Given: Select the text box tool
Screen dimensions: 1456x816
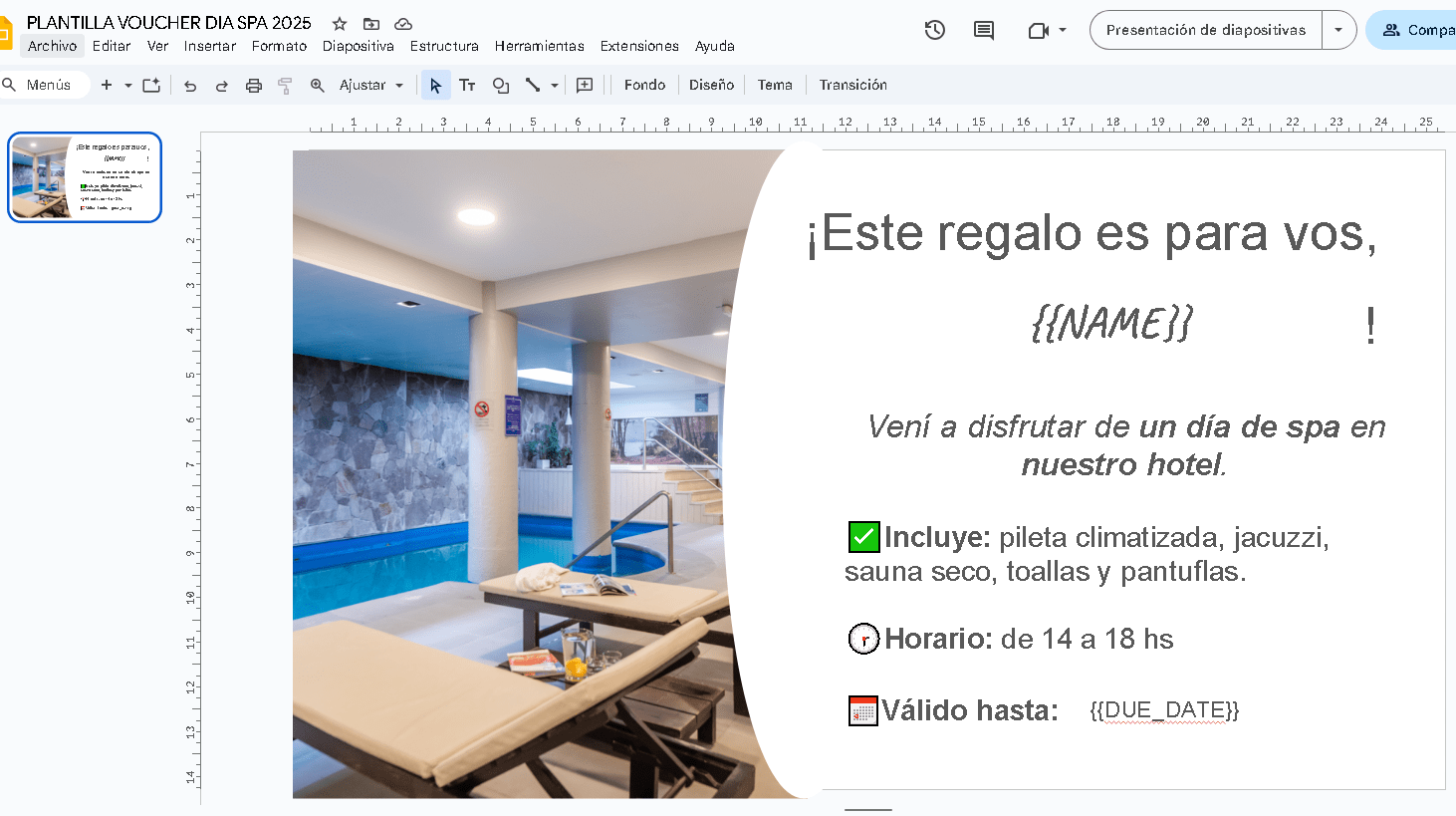Looking at the screenshot, I should (467, 86).
